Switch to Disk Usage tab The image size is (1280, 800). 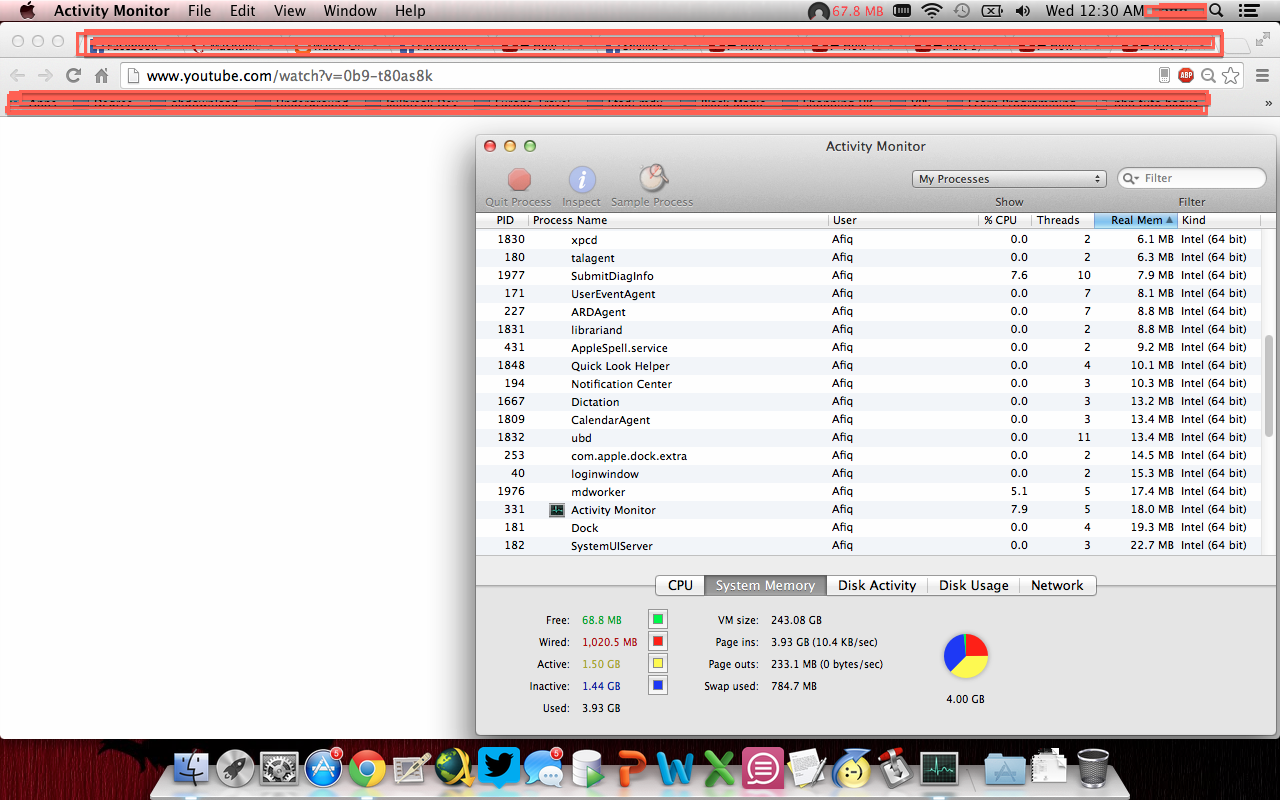click(973, 585)
